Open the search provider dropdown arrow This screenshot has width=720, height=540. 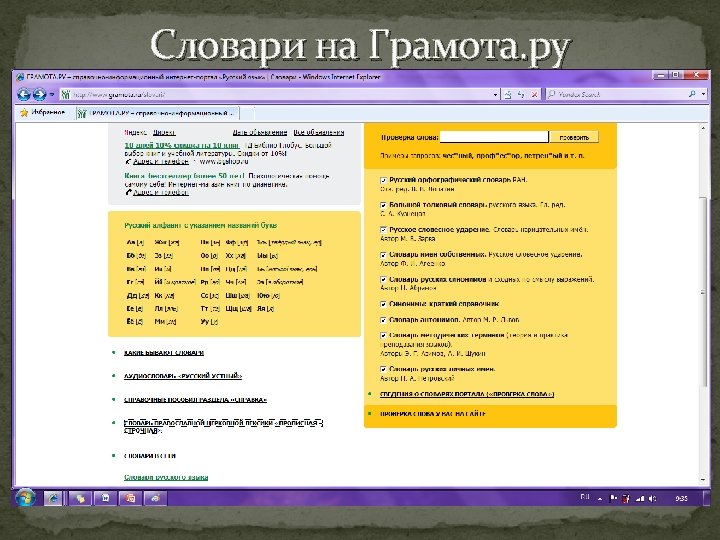point(703,95)
